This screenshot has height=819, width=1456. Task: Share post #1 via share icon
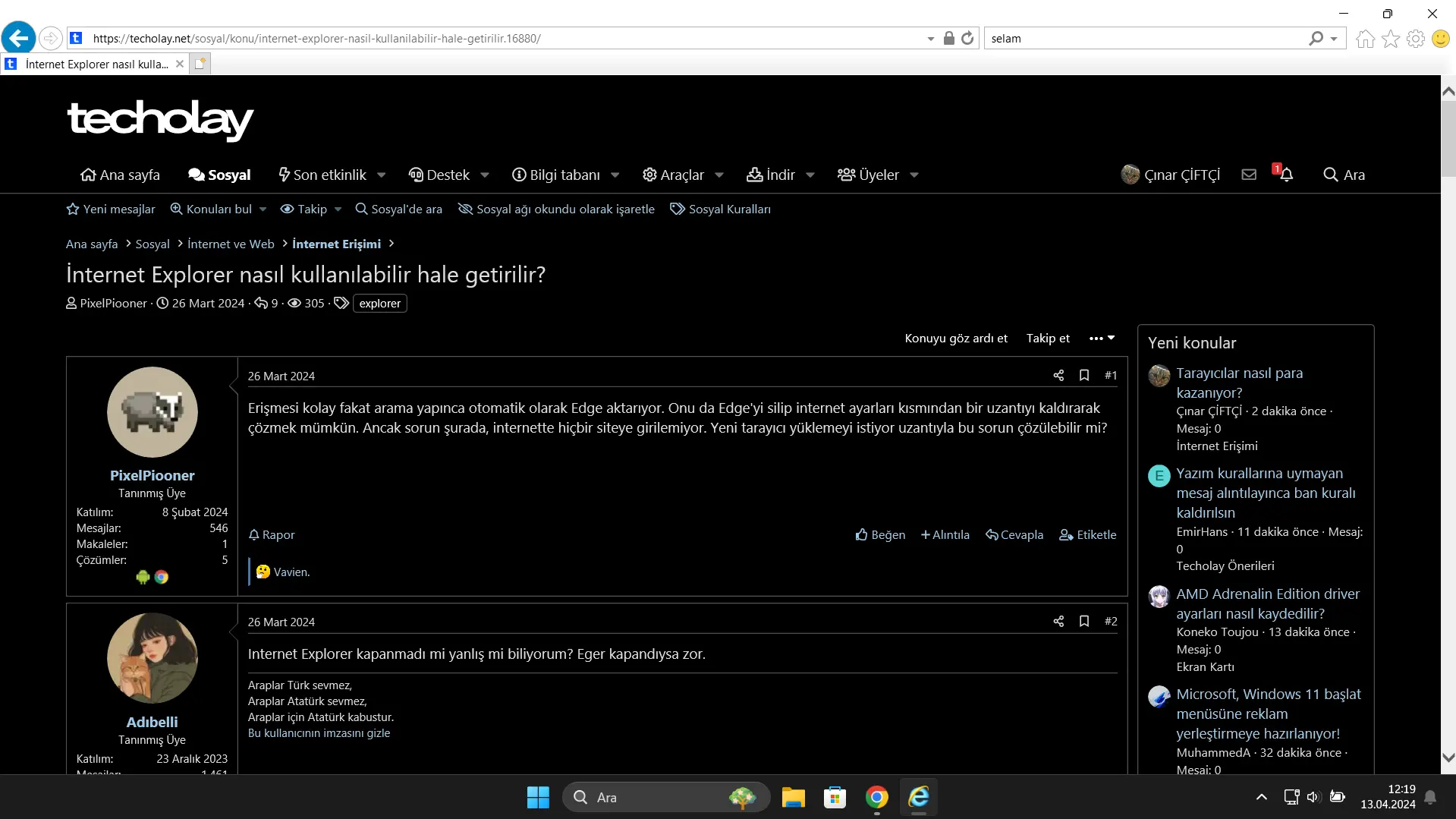[x=1058, y=375]
